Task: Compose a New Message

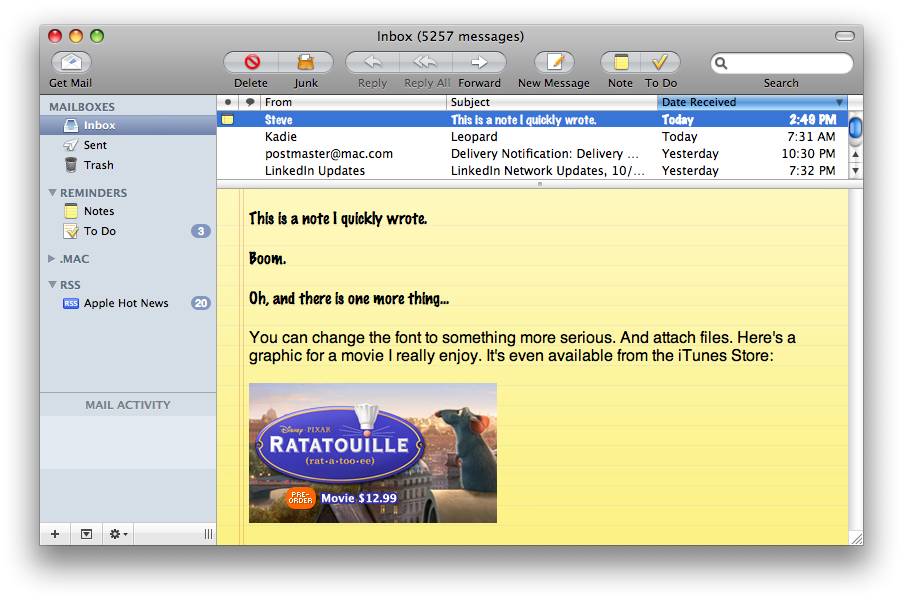Action: click(x=554, y=62)
